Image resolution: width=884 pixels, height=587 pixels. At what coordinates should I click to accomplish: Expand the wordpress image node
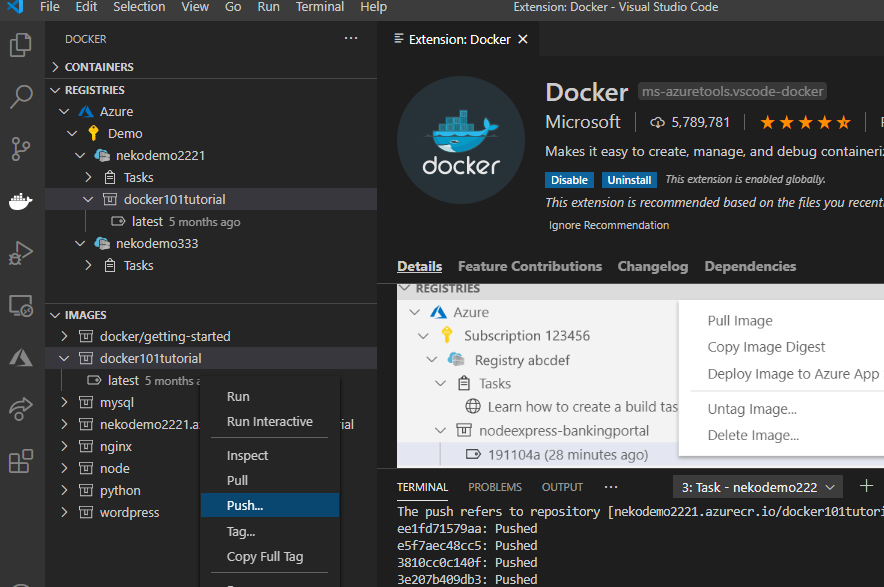click(64, 513)
